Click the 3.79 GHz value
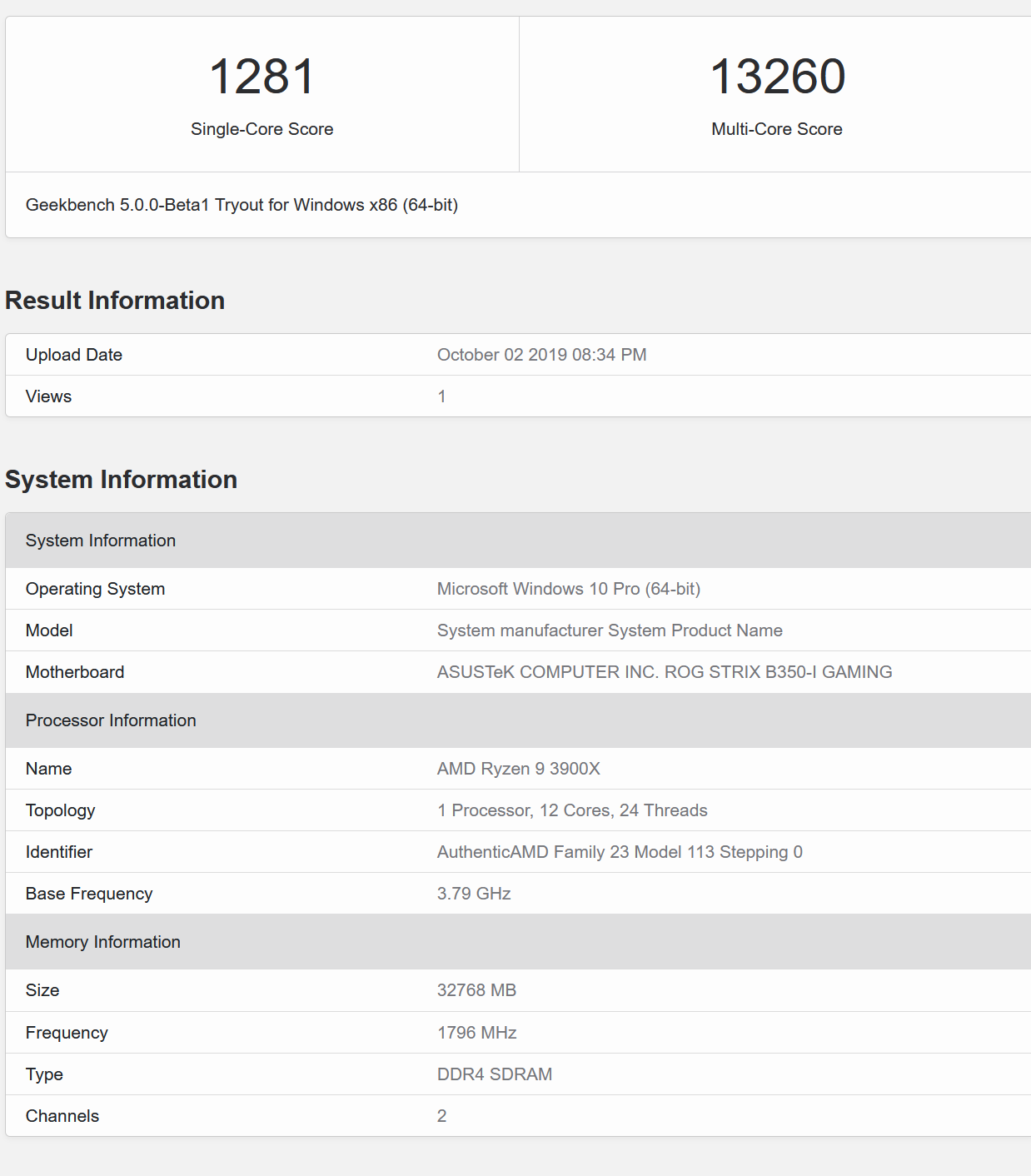The height and width of the screenshot is (1176, 1031). coord(474,894)
